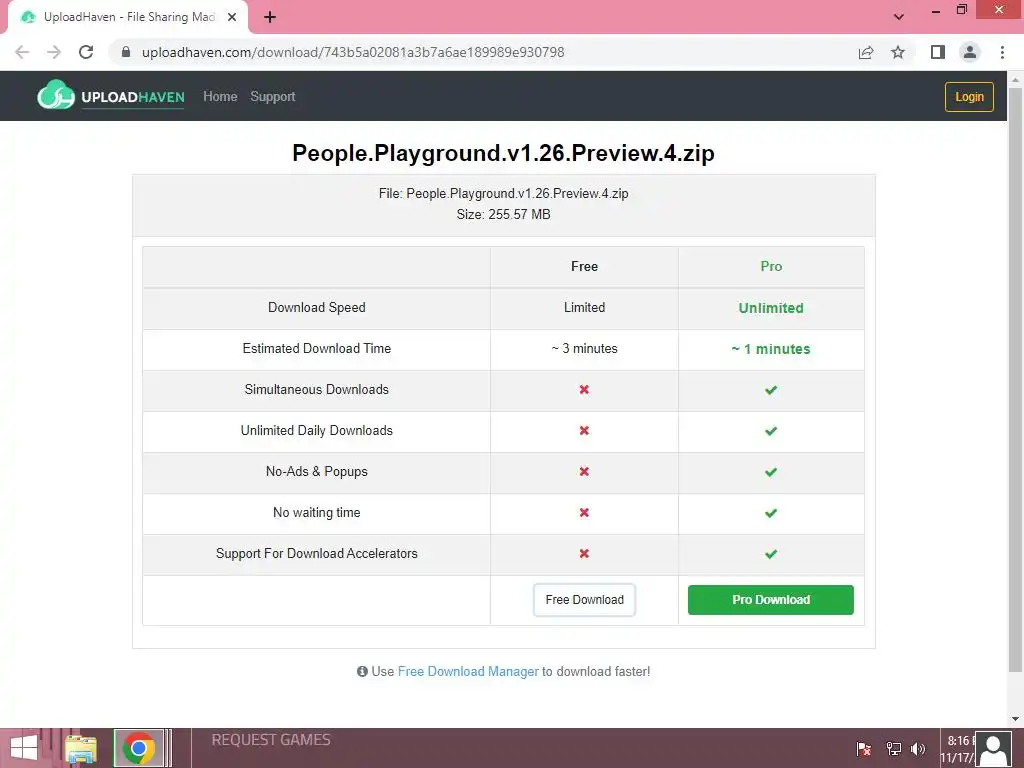Viewport: 1024px width, 768px height.
Task: Click the red cross for Unlimited Daily Downloads
Action: tap(584, 430)
